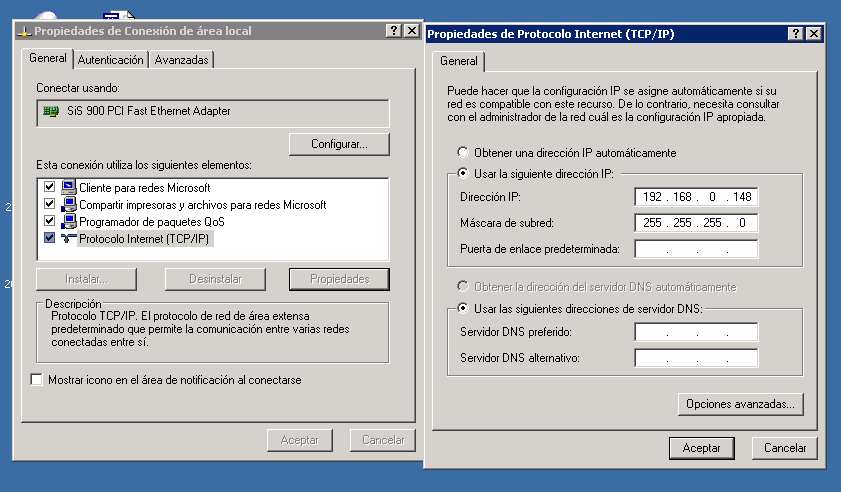Viewport: 841px width, 492px height.
Task: Click the Cliente para redes Microsoft icon
Action: pos(69,187)
